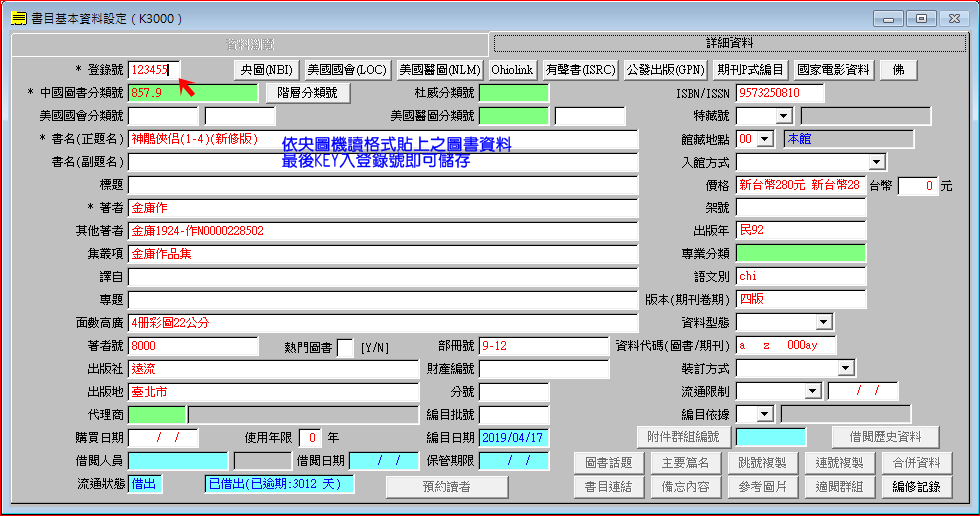Click the 出版社 field 遠流
The height and width of the screenshot is (516, 980).
(x=273, y=369)
